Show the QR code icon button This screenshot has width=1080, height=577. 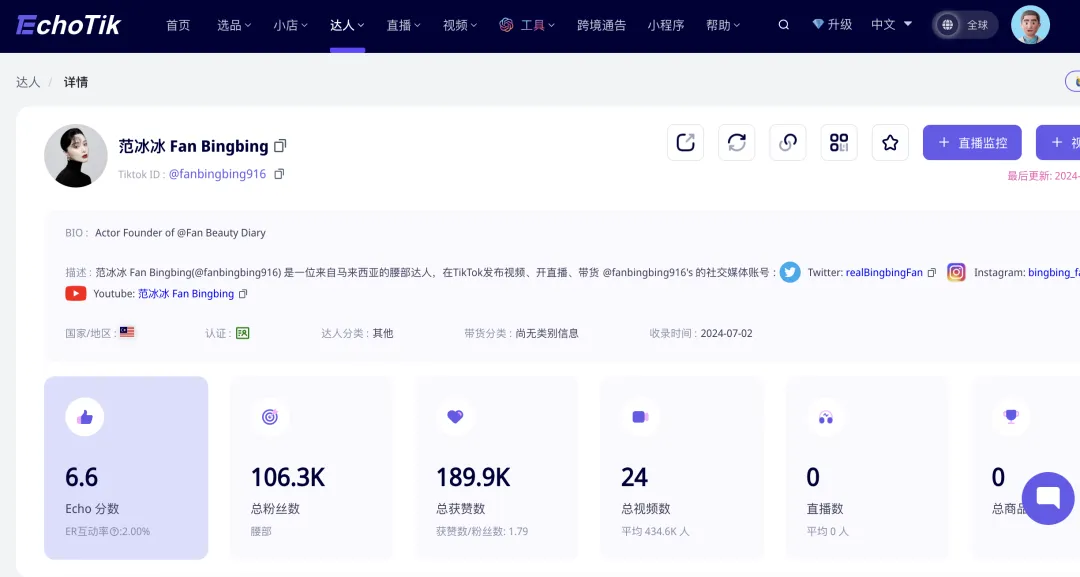[x=839, y=143]
